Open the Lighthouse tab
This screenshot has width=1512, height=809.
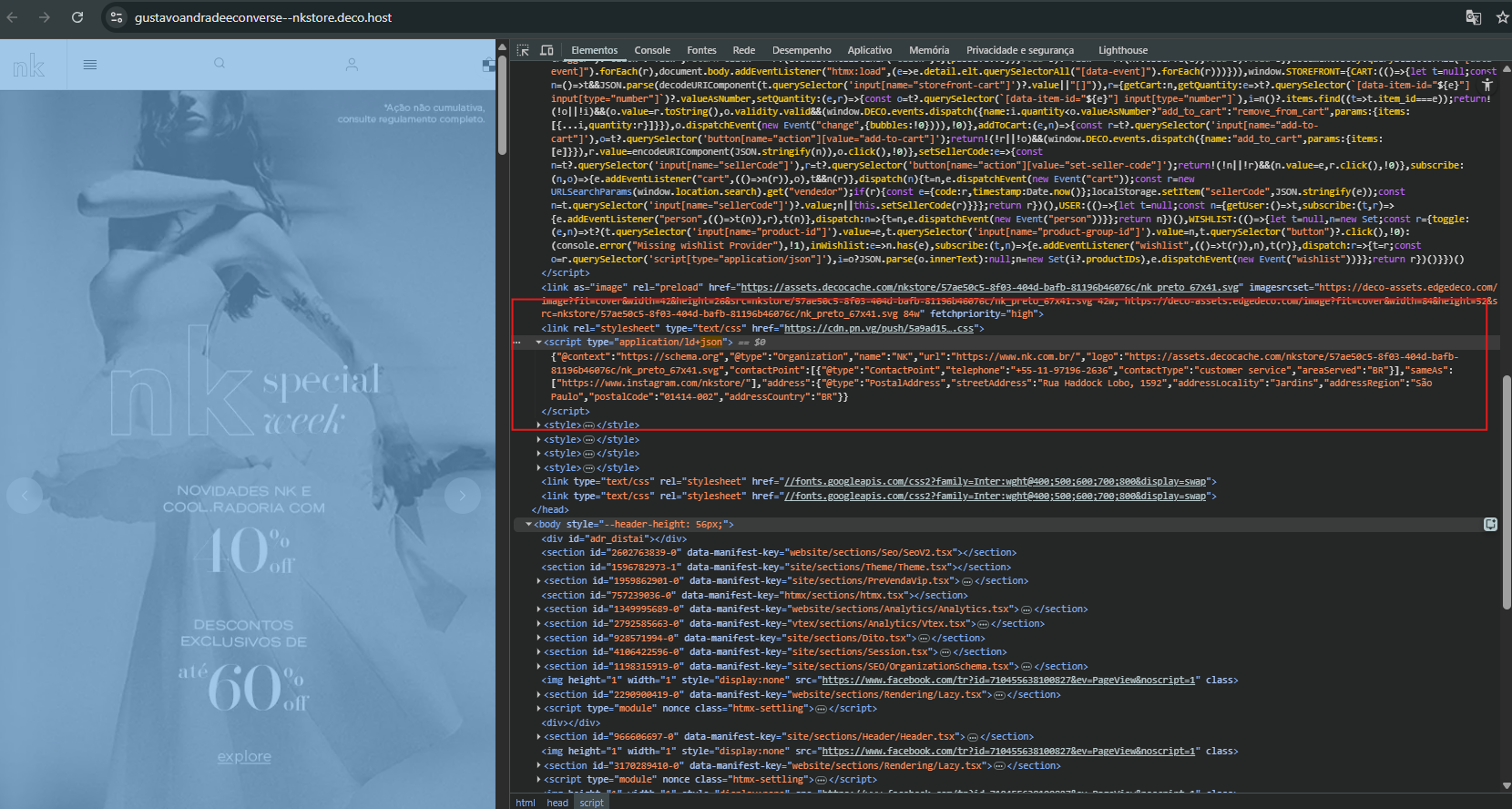coord(1122,50)
